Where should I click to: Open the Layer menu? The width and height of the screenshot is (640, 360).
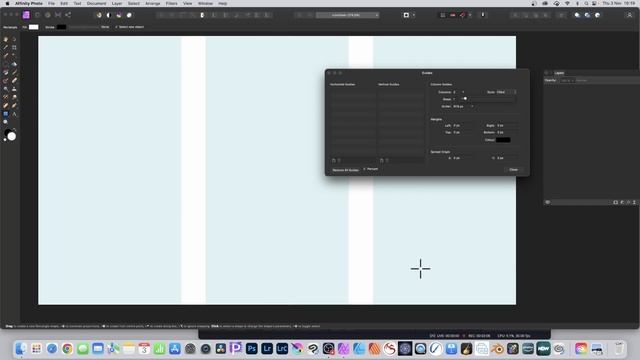pos(117,3)
